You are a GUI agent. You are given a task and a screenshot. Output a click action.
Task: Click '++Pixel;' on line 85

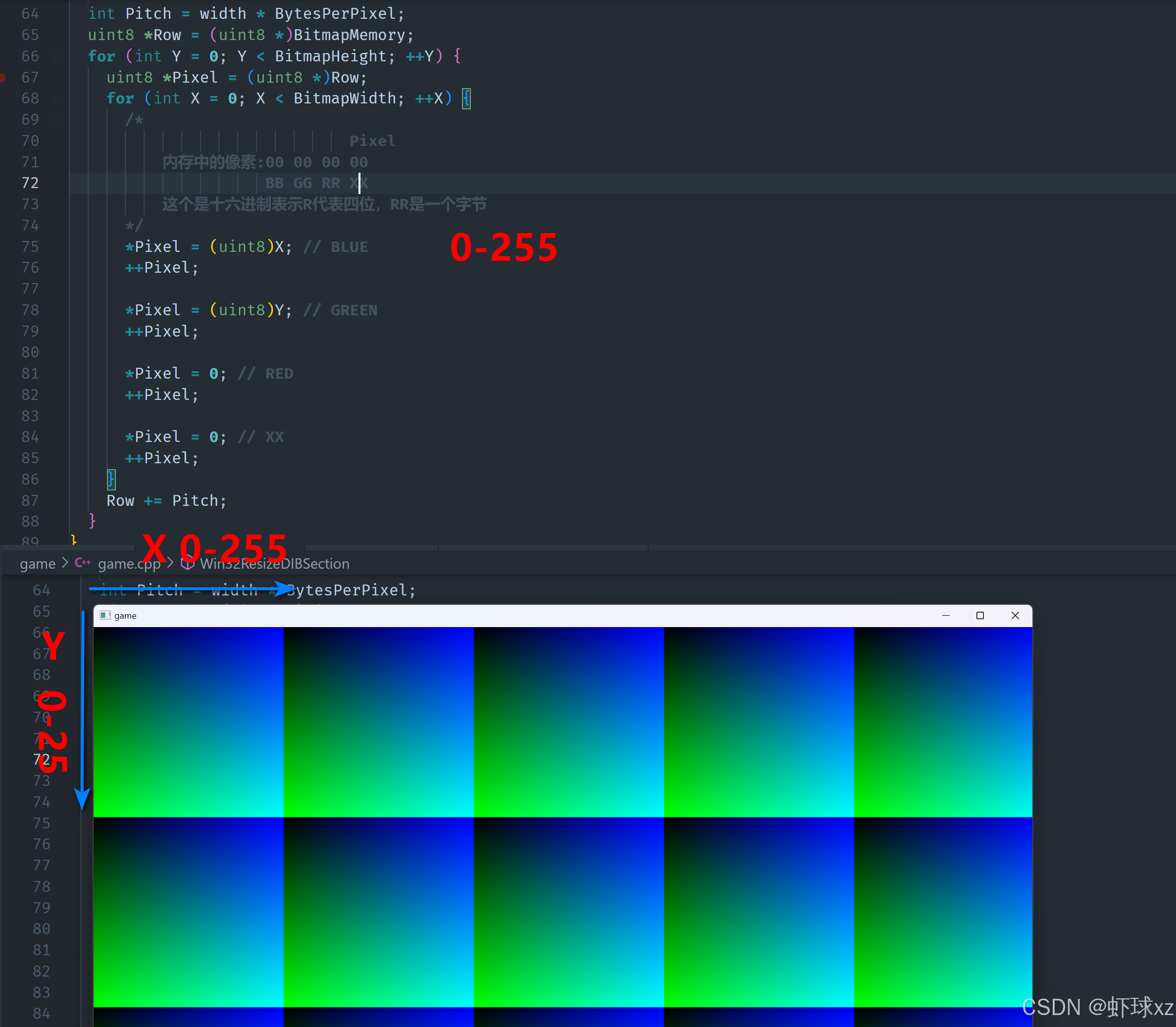(x=162, y=458)
